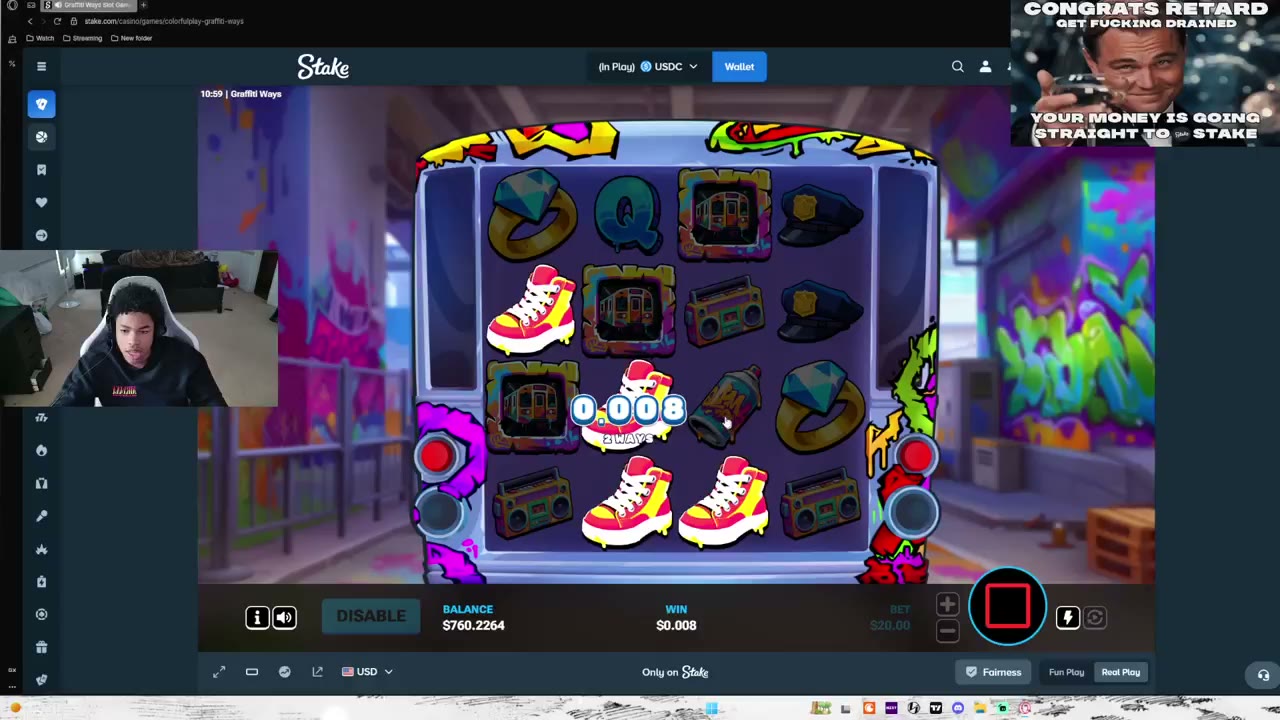Open the New folder bookmark
Viewport: 1280px width, 720px height.
click(131, 38)
